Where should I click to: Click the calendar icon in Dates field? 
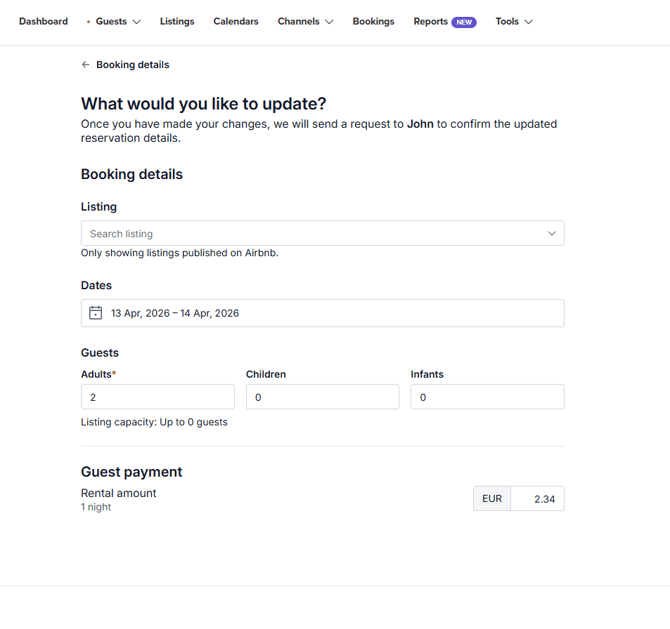96,313
